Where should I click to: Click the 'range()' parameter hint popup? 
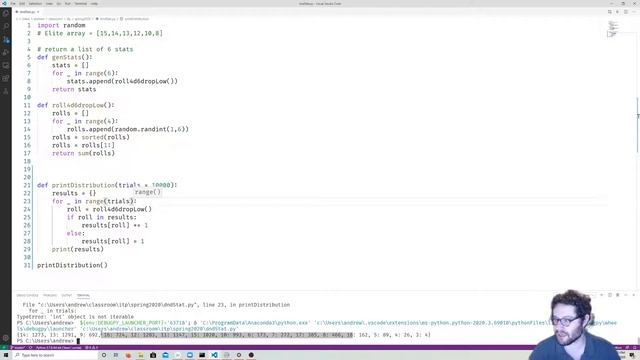(x=147, y=192)
